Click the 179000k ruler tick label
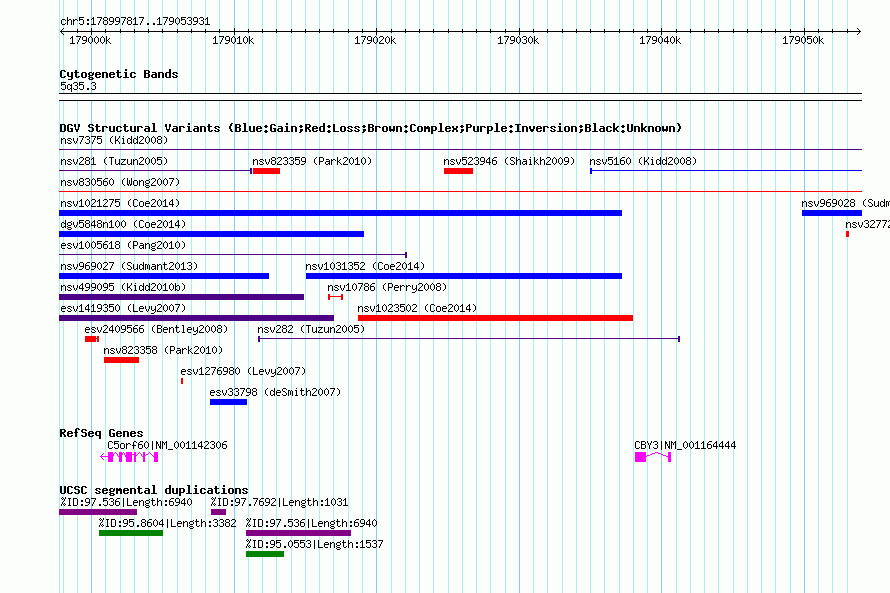 click(x=90, y=40)
